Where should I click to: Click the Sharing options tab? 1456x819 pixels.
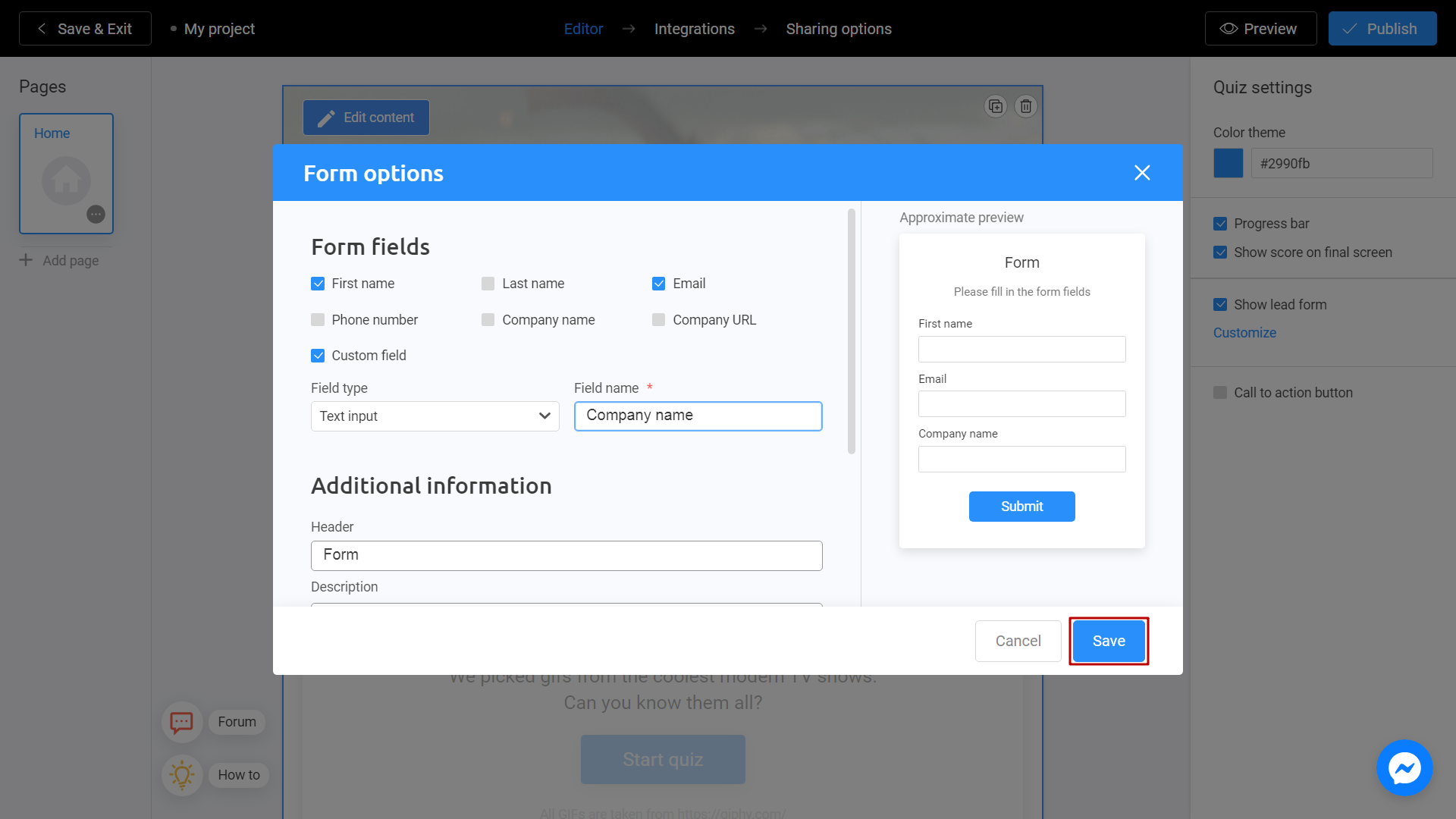pyautogui.click(x=839, y=28)
